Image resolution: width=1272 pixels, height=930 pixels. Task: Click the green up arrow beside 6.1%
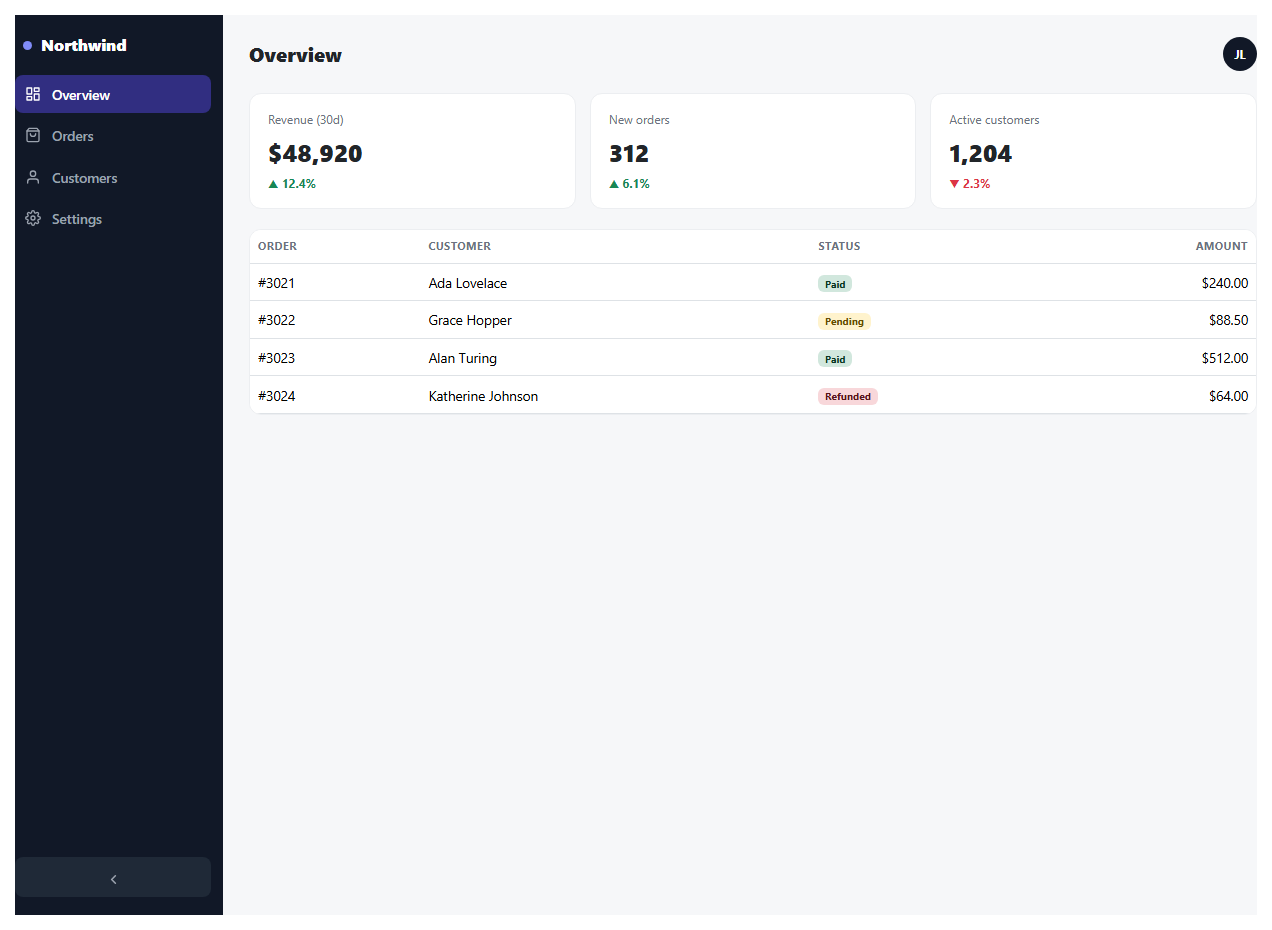coord(614,184)
